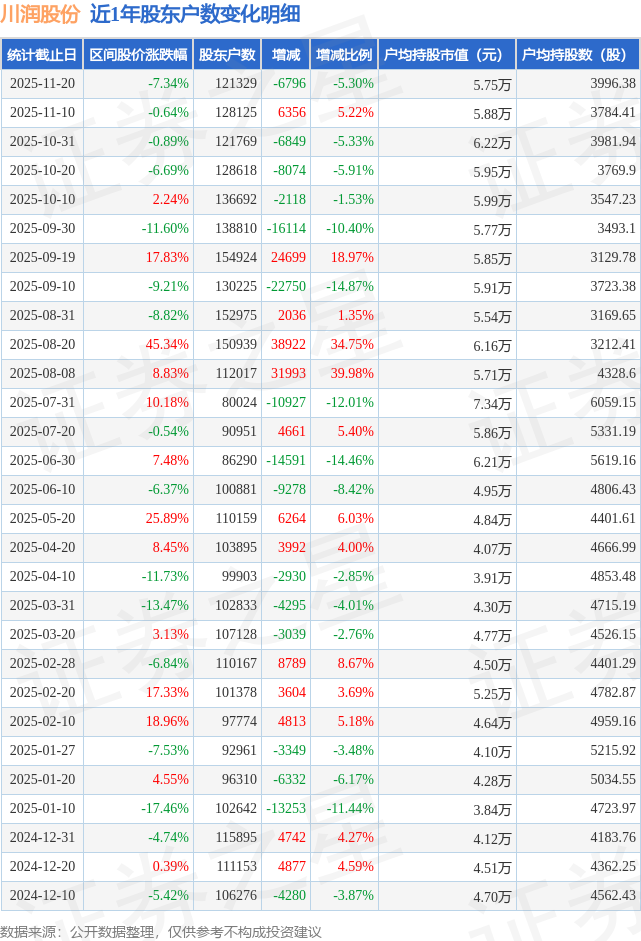Click the 2025-11-20 date cell
Screen dimensions: 641x941
(x=41, y=84)
